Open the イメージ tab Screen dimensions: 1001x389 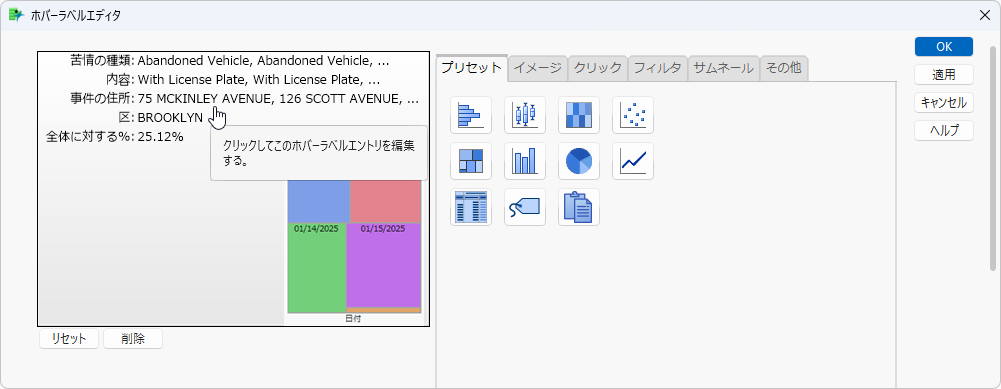coord(538,68)
